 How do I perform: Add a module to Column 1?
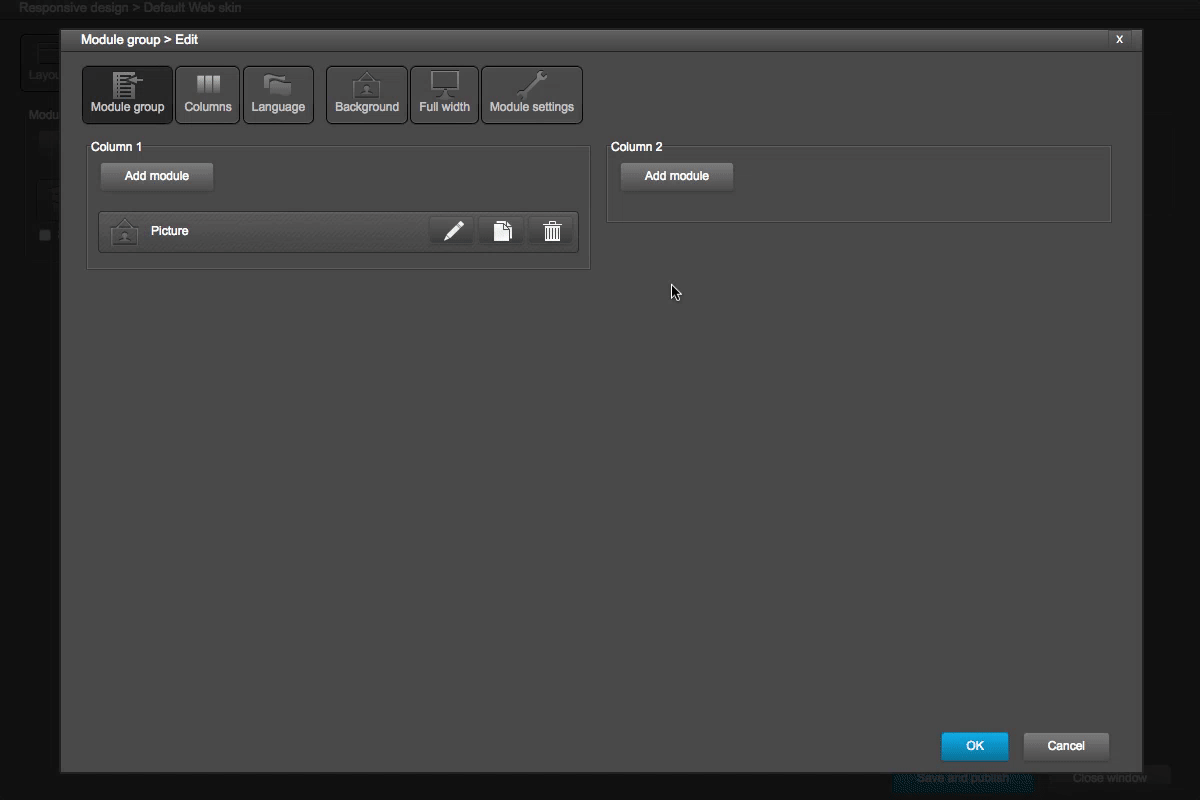pos(156,176)
